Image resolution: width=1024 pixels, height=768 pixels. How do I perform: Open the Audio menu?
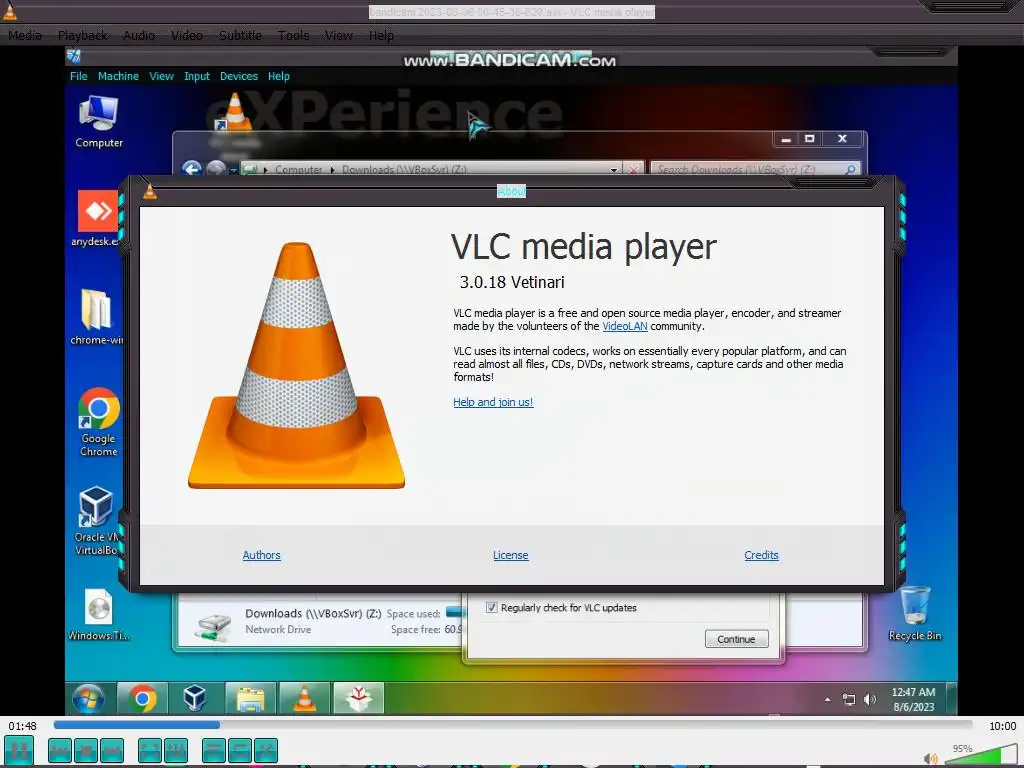point(139,35)
